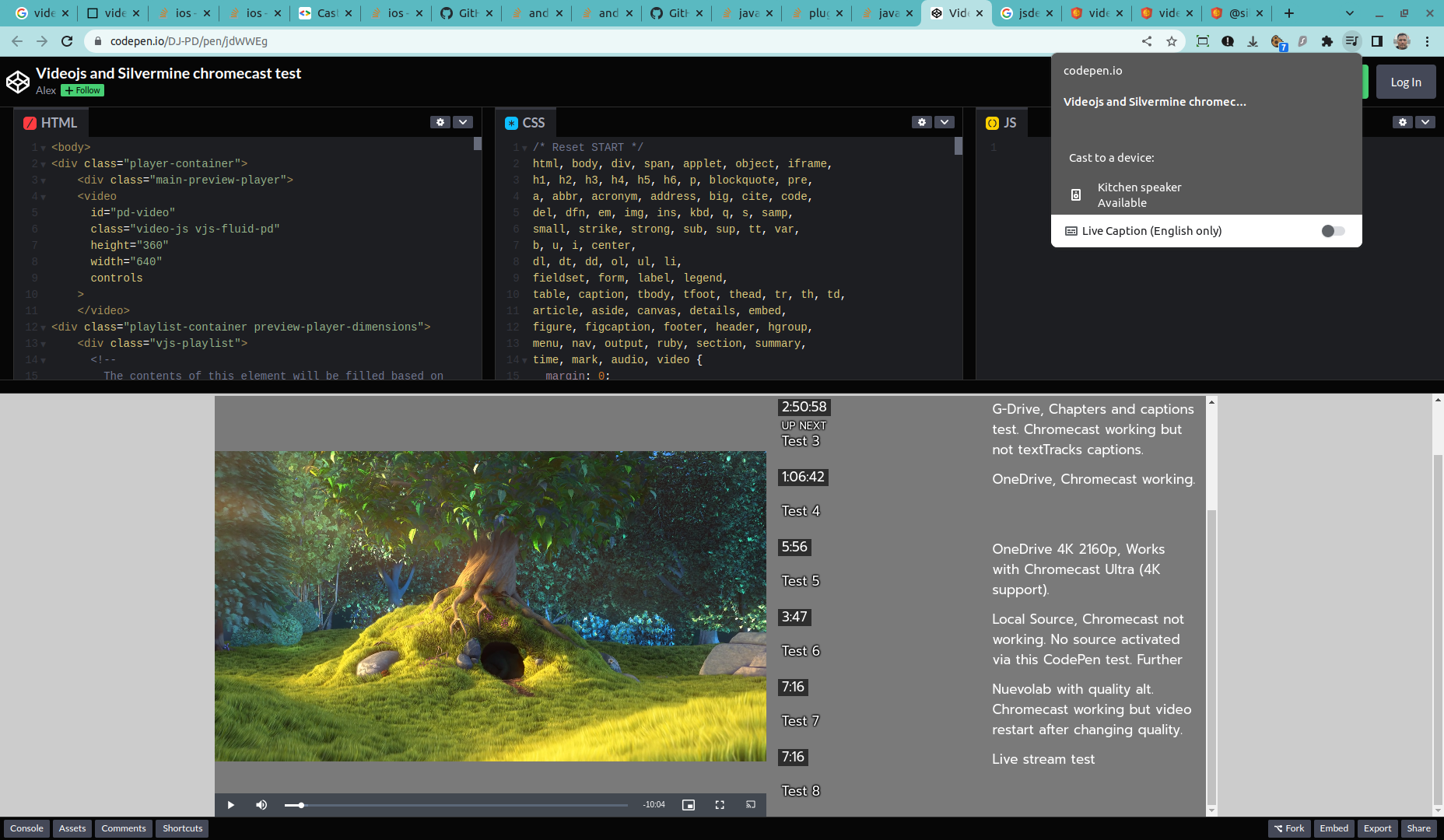Mute the video with the speaker icon
The height and width of the screenshot is (840, 1444).
pyautogui.click(x=261, y=804)
